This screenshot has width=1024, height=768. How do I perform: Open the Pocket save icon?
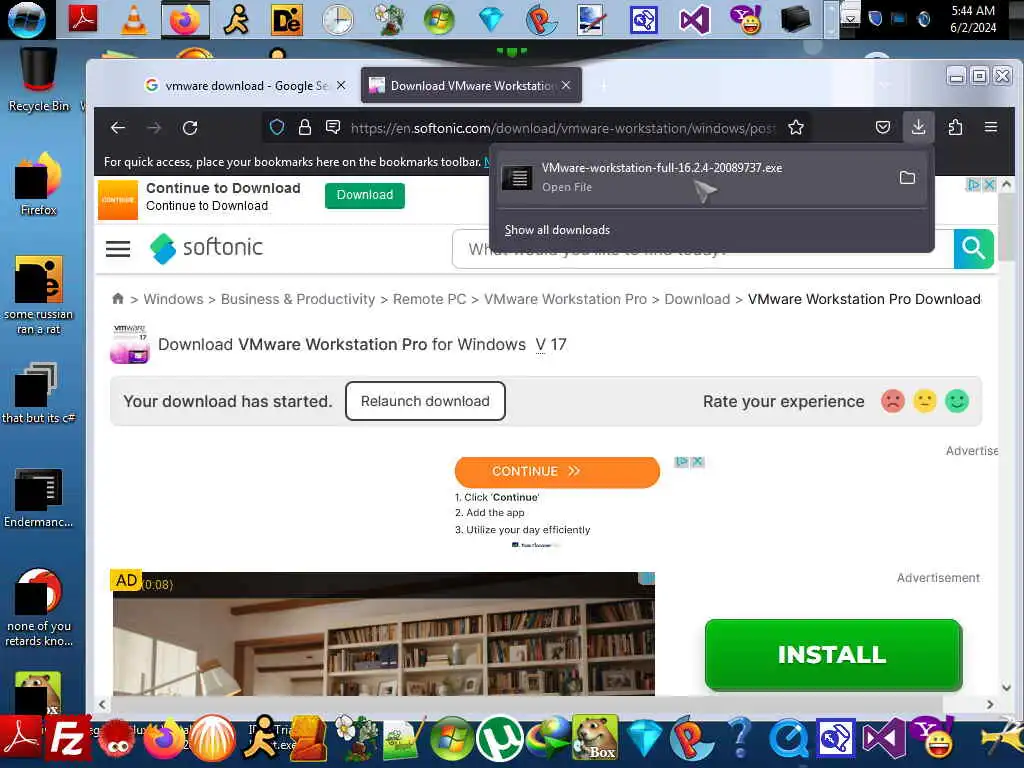pos(883,127)
